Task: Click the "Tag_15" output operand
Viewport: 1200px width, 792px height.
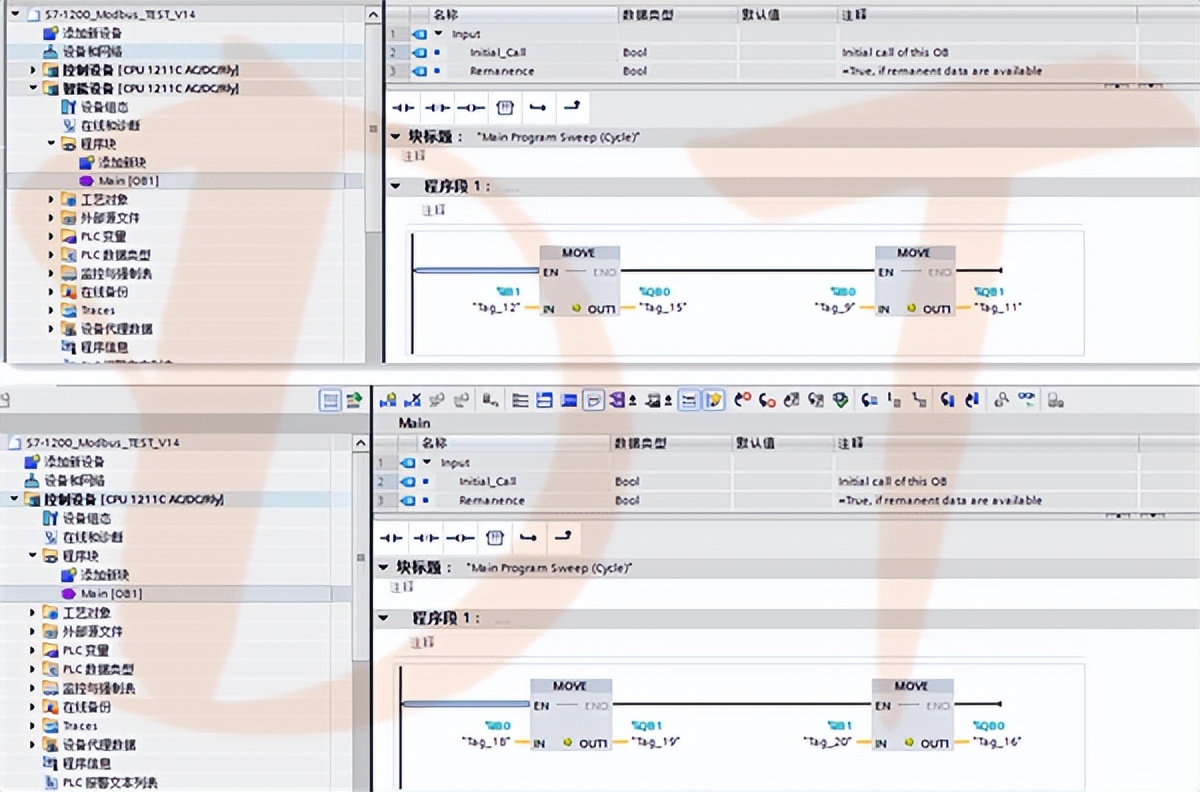Action: click(x=662, y=308)
